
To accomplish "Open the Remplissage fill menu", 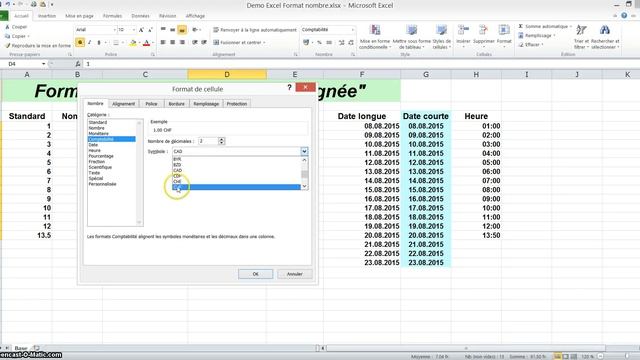I will [x=538, y=36].
